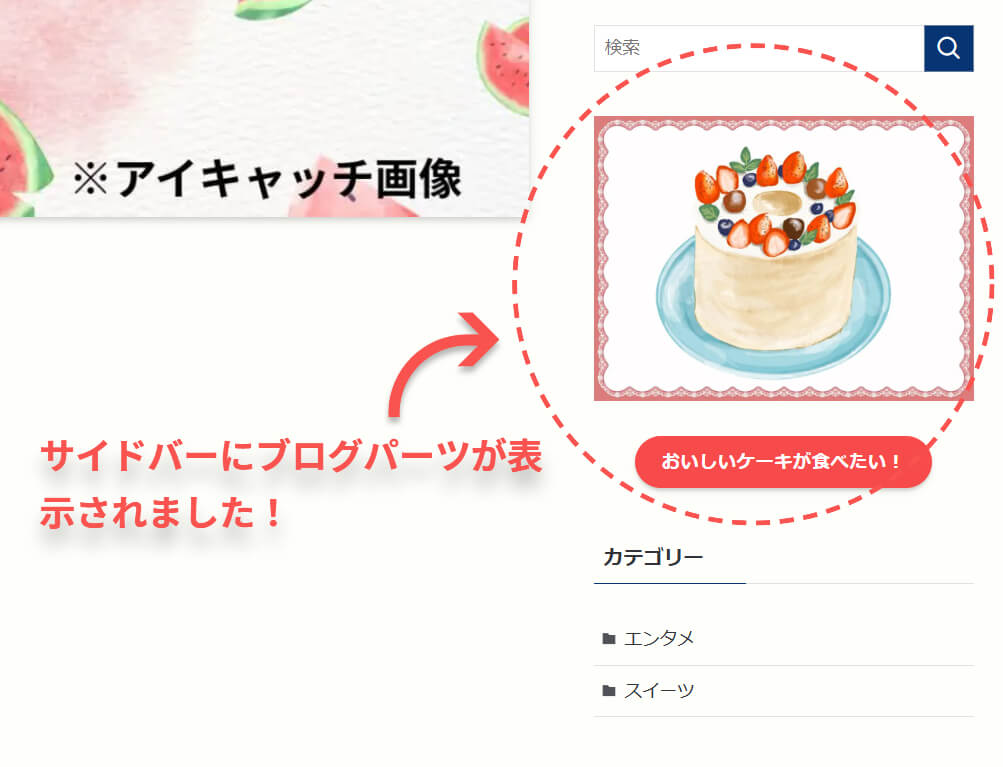Open the エンタメ category link
Screen dimensions: 1003x767
point(659,638)
